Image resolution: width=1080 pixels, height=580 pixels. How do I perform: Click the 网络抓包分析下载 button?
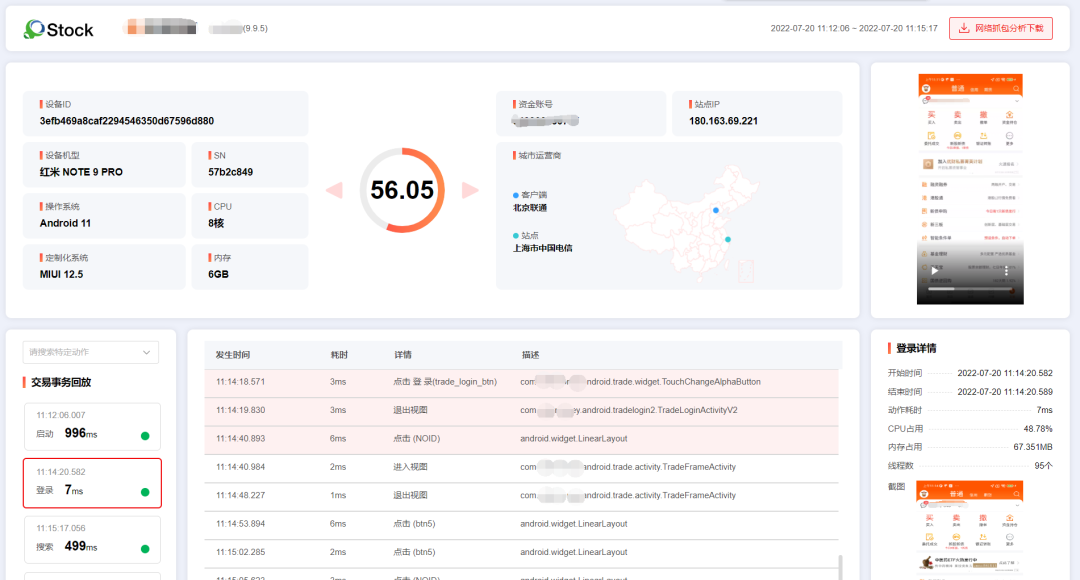pos(1000,28)
